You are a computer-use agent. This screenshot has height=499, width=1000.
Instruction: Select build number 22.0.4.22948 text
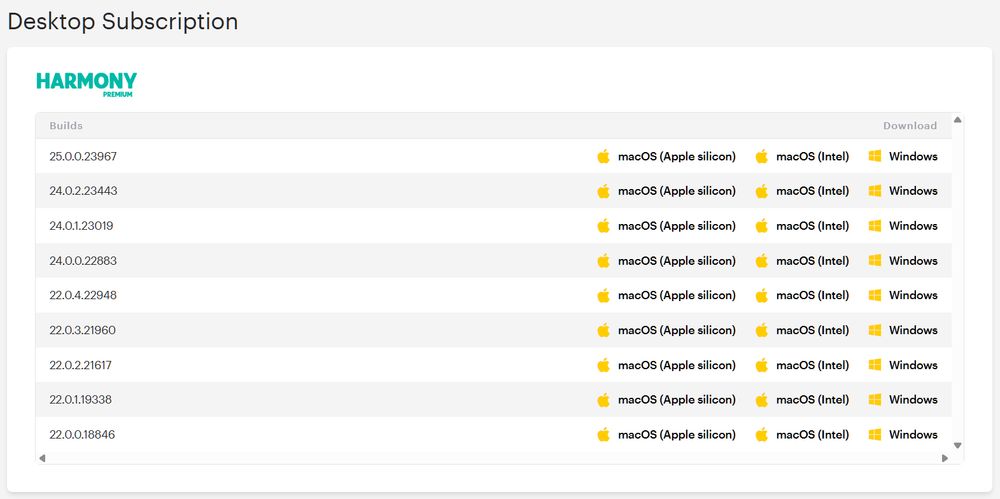coord(83,295)
